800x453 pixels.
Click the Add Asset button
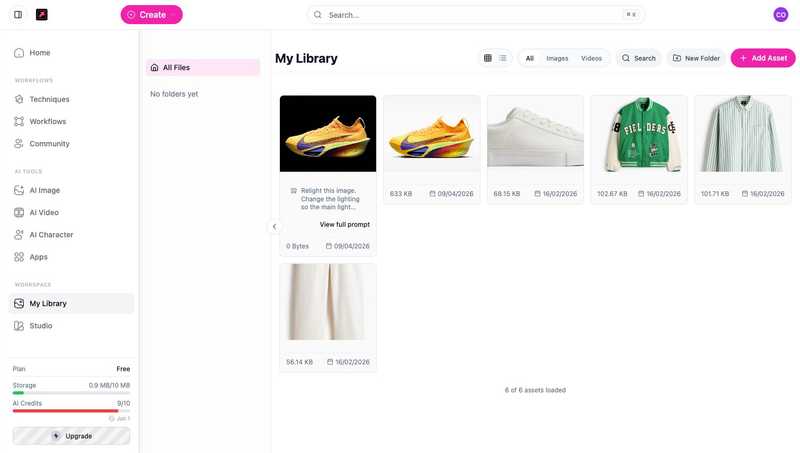pos(763,58)
